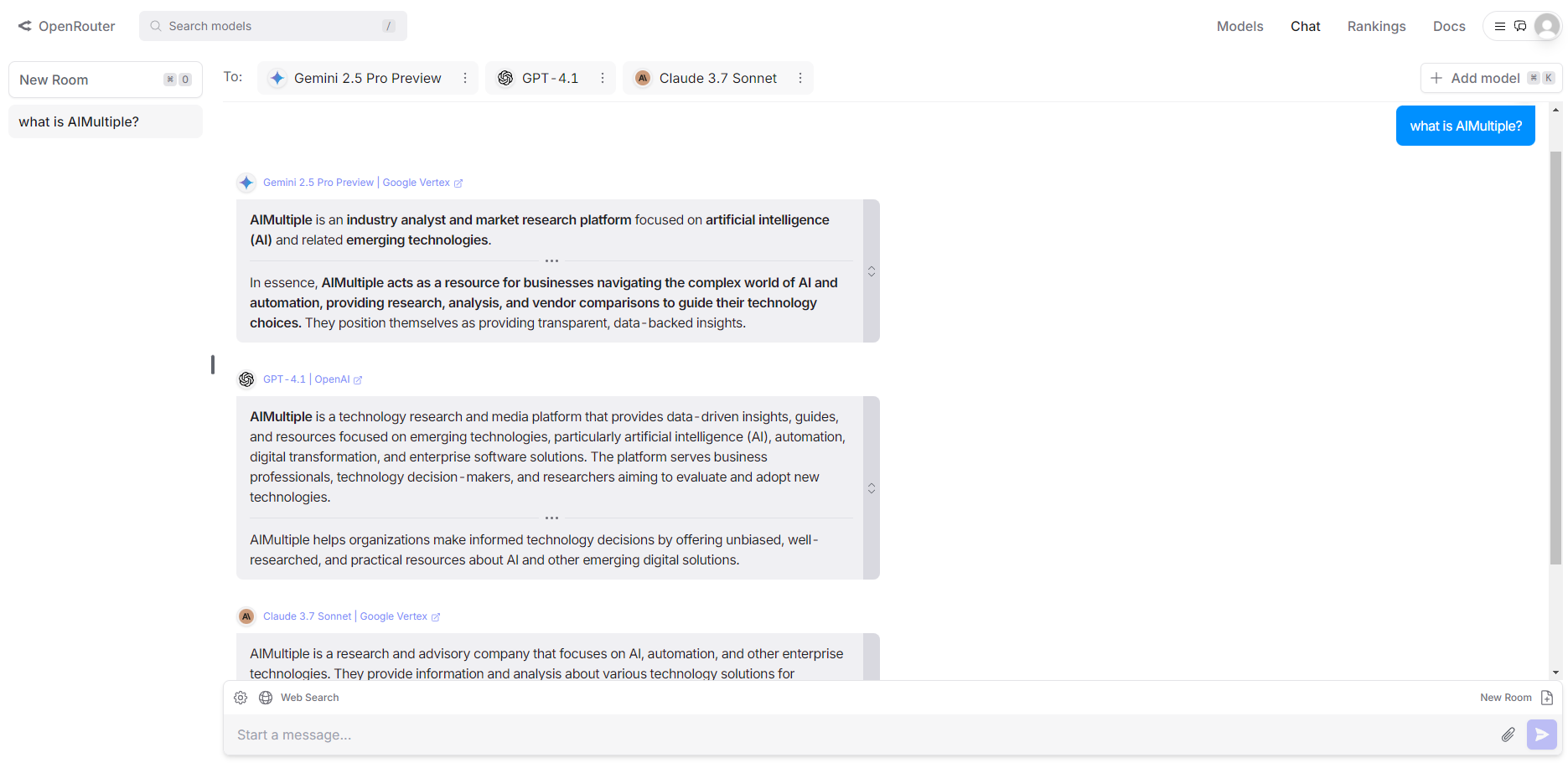Click the chat vertical scrollbar thumb

1555,358
